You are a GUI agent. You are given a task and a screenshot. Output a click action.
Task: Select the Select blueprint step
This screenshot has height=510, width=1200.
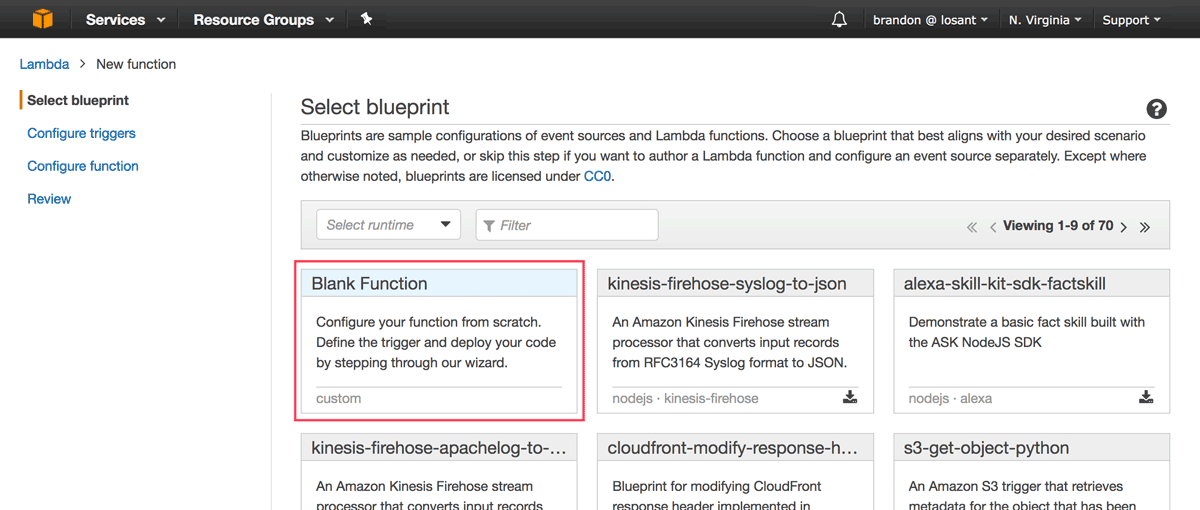pyautogui.click(x=78, y=100)
